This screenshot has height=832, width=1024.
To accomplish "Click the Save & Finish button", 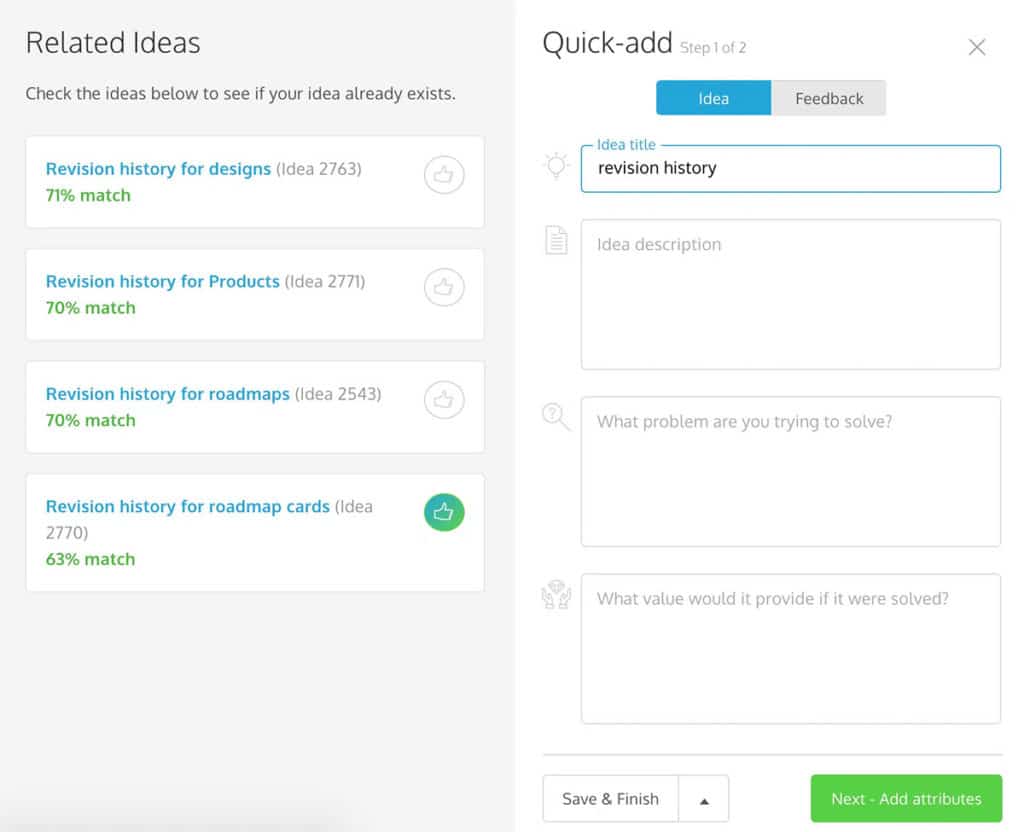I will coord(611,798).
